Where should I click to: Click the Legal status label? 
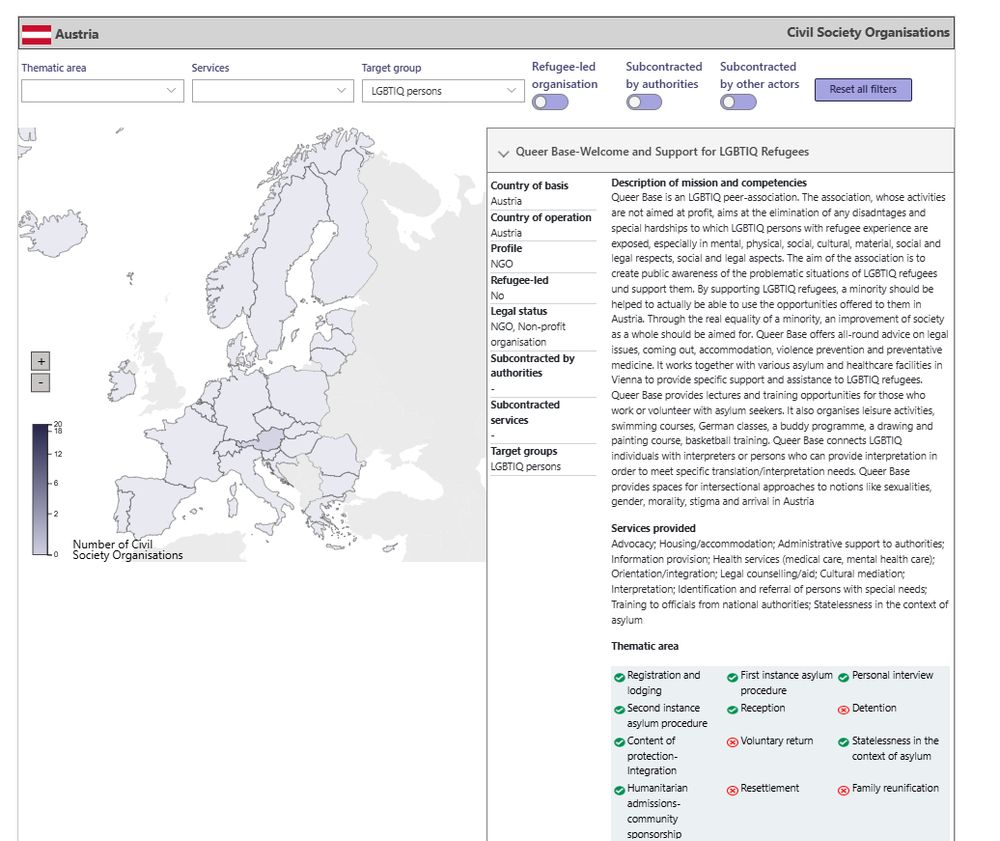point(518,311)
